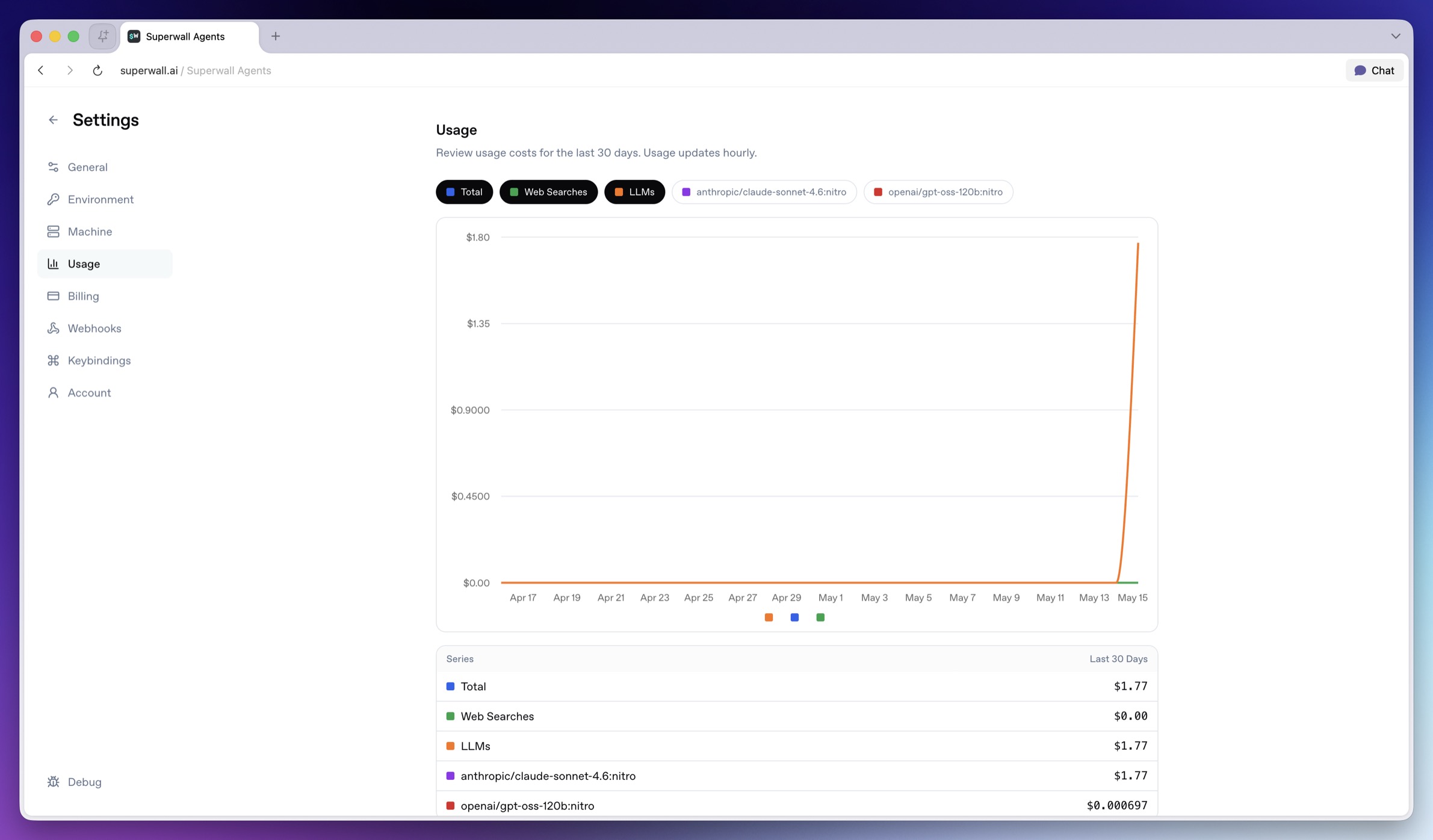Expand the tab list chevron at top right
Viewport: 1433px width, 840px height.
point(1395,36)
